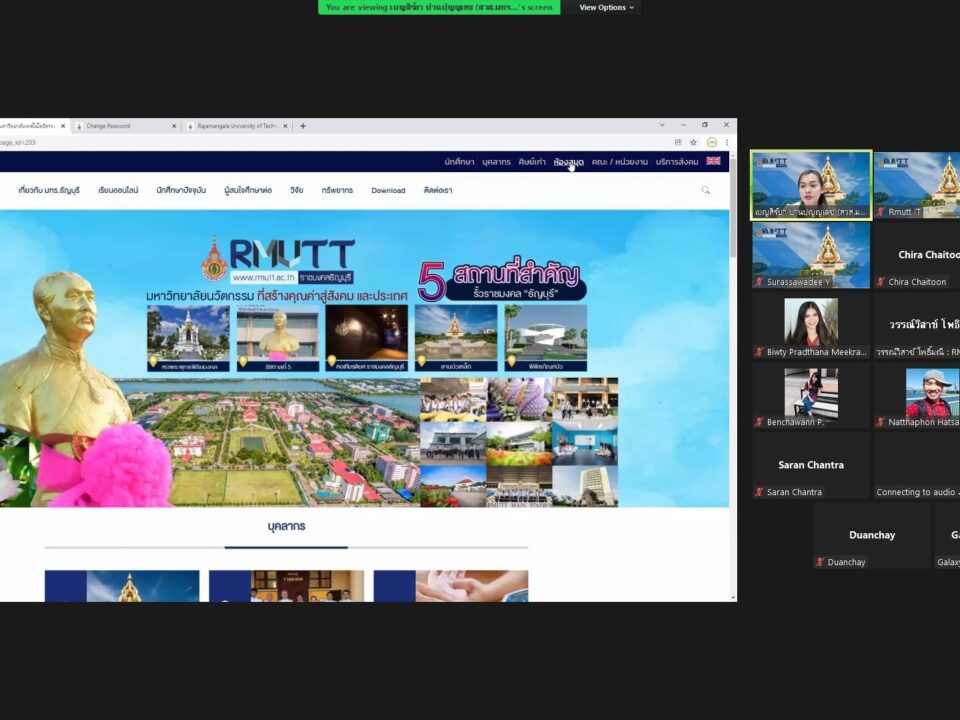The image size is (960, 720).
Task: Click the white lotus museum building thumbnail
Action: (x=546, y=338)
